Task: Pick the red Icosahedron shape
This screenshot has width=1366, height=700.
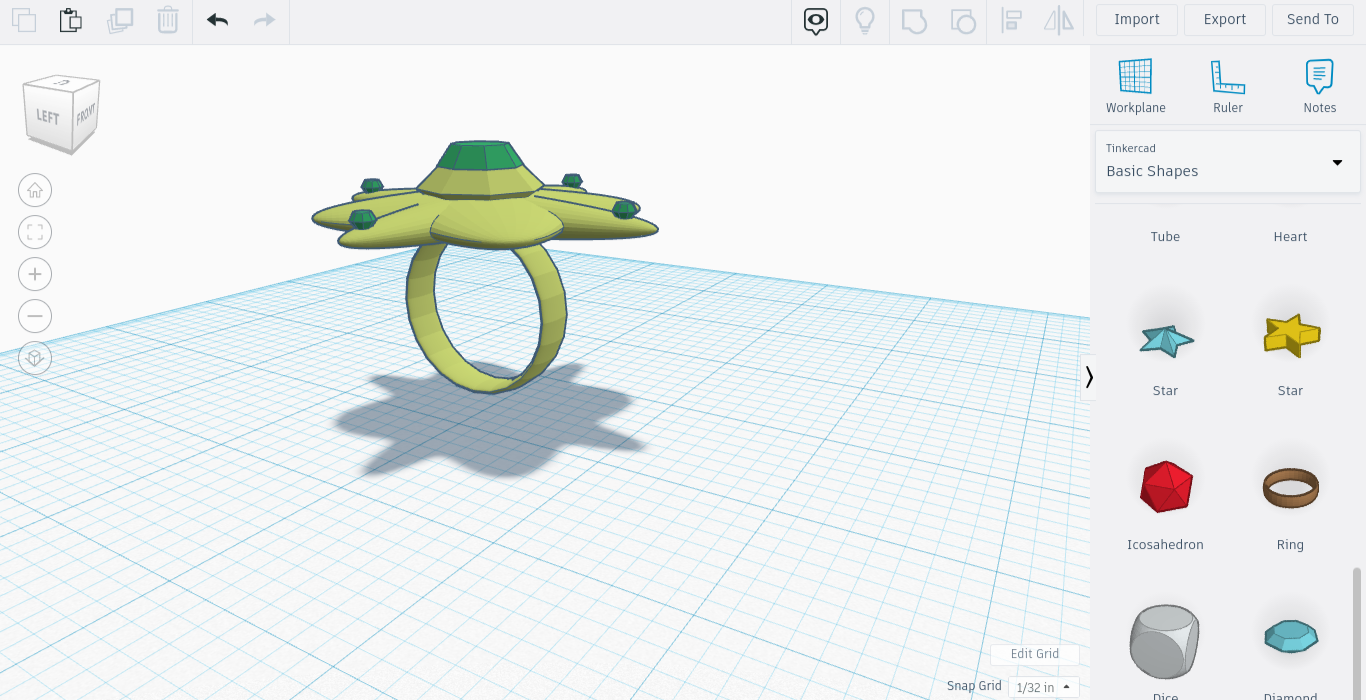Action: tap(1166, 487)
